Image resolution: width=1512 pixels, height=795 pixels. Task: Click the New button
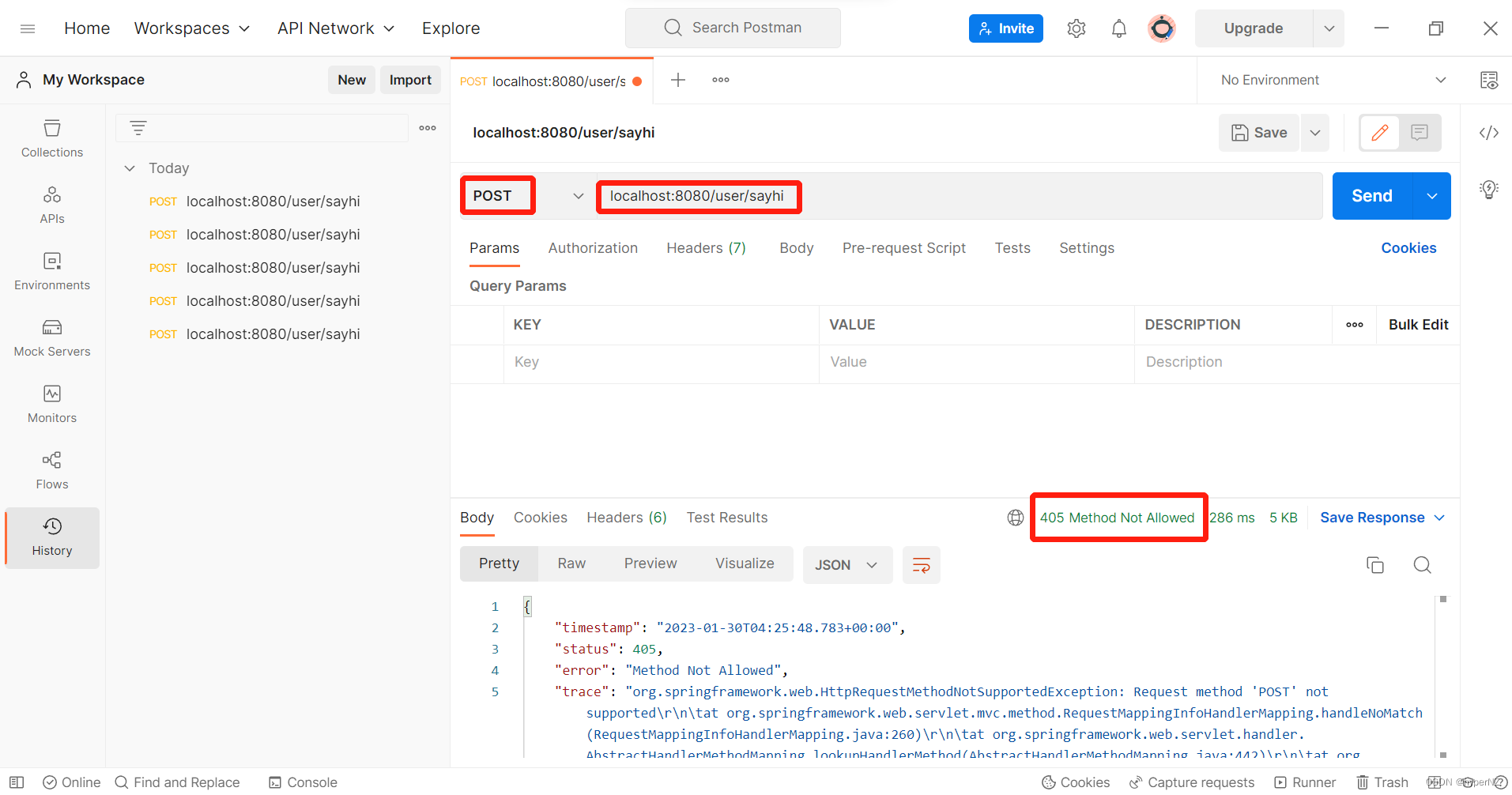tap(352, 80)
